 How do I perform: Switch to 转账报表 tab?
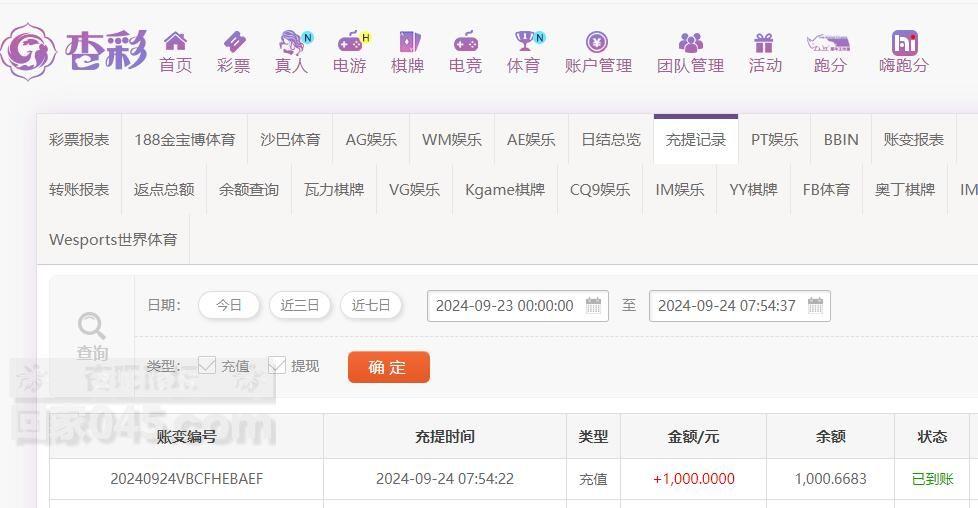(79, 190)
